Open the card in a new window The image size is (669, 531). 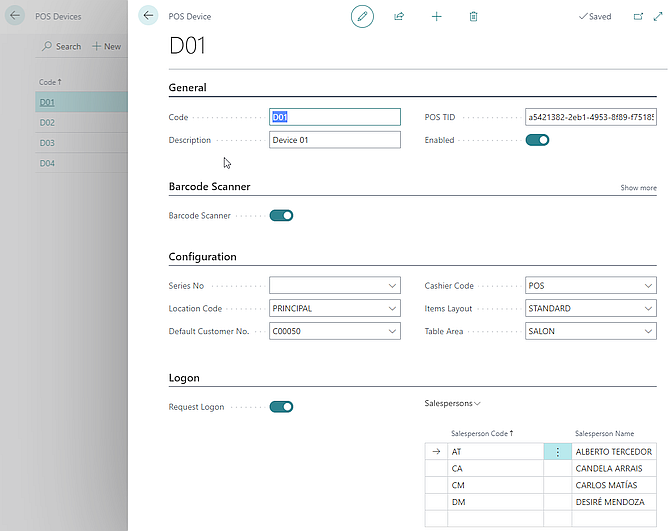(x=638, y=16)
